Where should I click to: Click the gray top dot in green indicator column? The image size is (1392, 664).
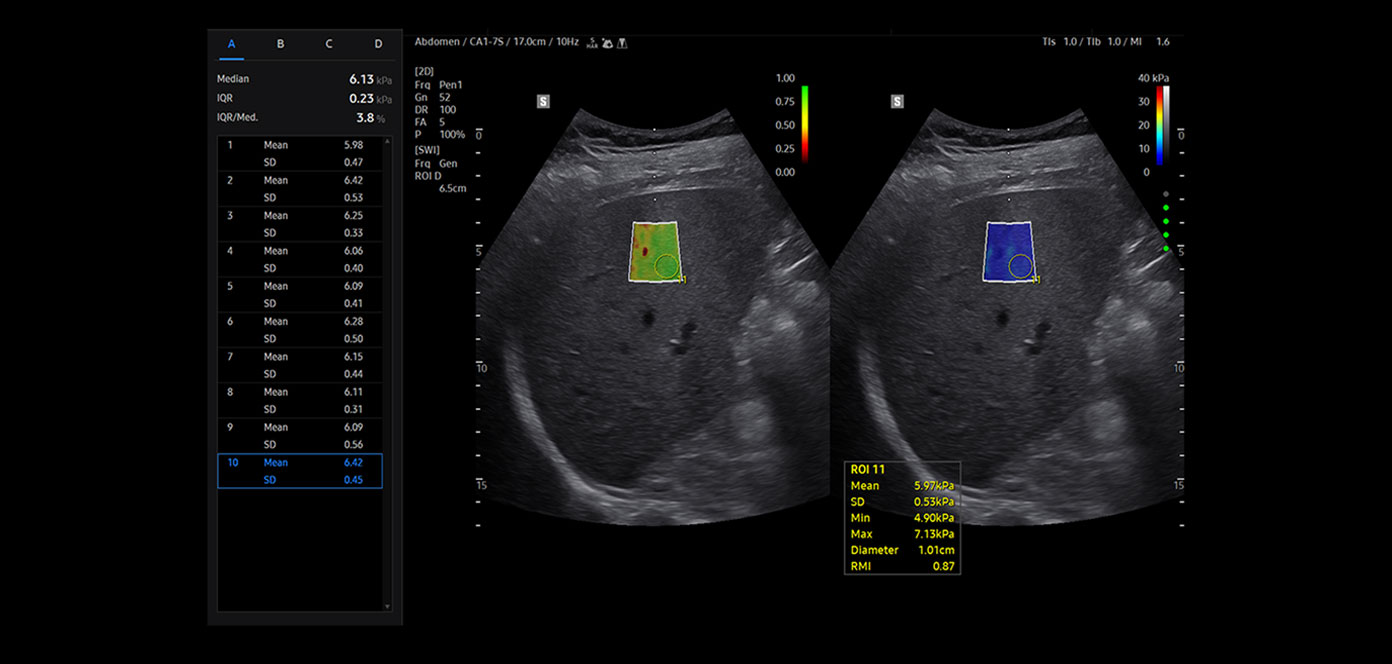coord(1166,195)
